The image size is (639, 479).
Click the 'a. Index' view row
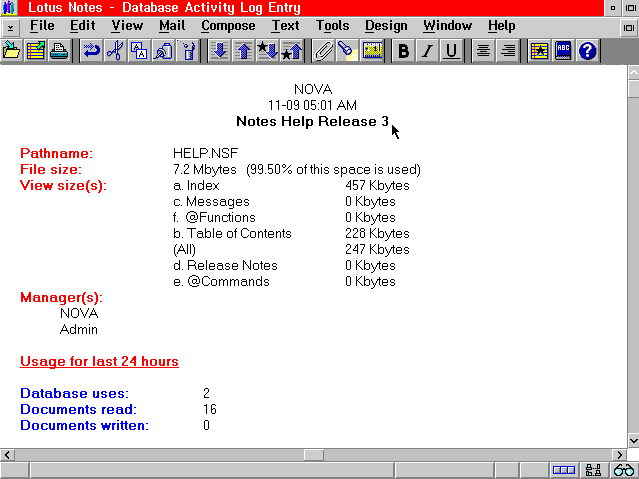point(196,185)
